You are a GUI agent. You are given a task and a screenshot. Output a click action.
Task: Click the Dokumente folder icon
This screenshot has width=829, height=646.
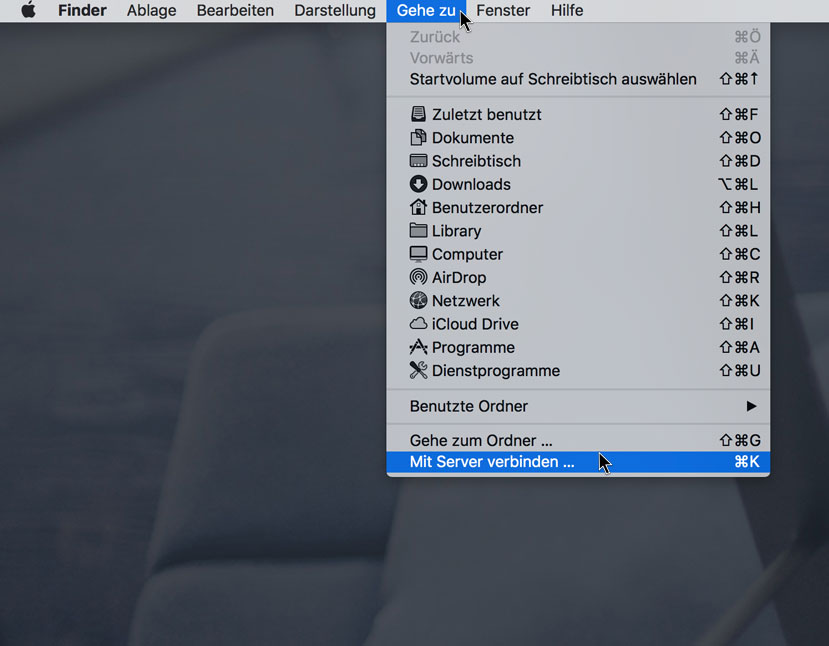coord(418,137)
